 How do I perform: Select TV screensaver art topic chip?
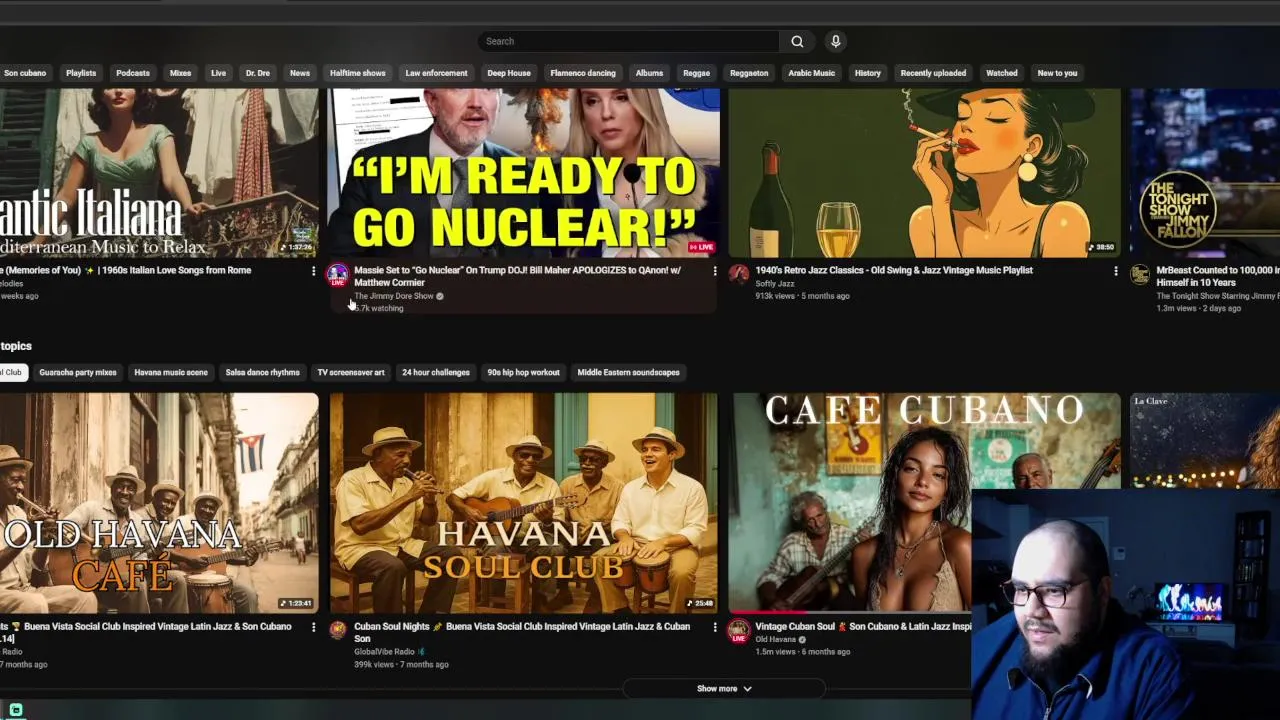(x=351, y=372)
